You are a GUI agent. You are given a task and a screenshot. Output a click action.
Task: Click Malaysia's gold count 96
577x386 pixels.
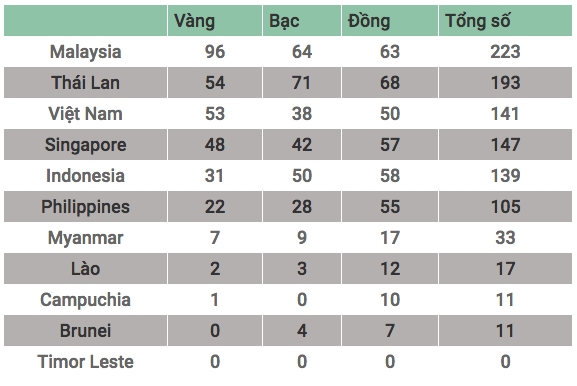(215, 52)
